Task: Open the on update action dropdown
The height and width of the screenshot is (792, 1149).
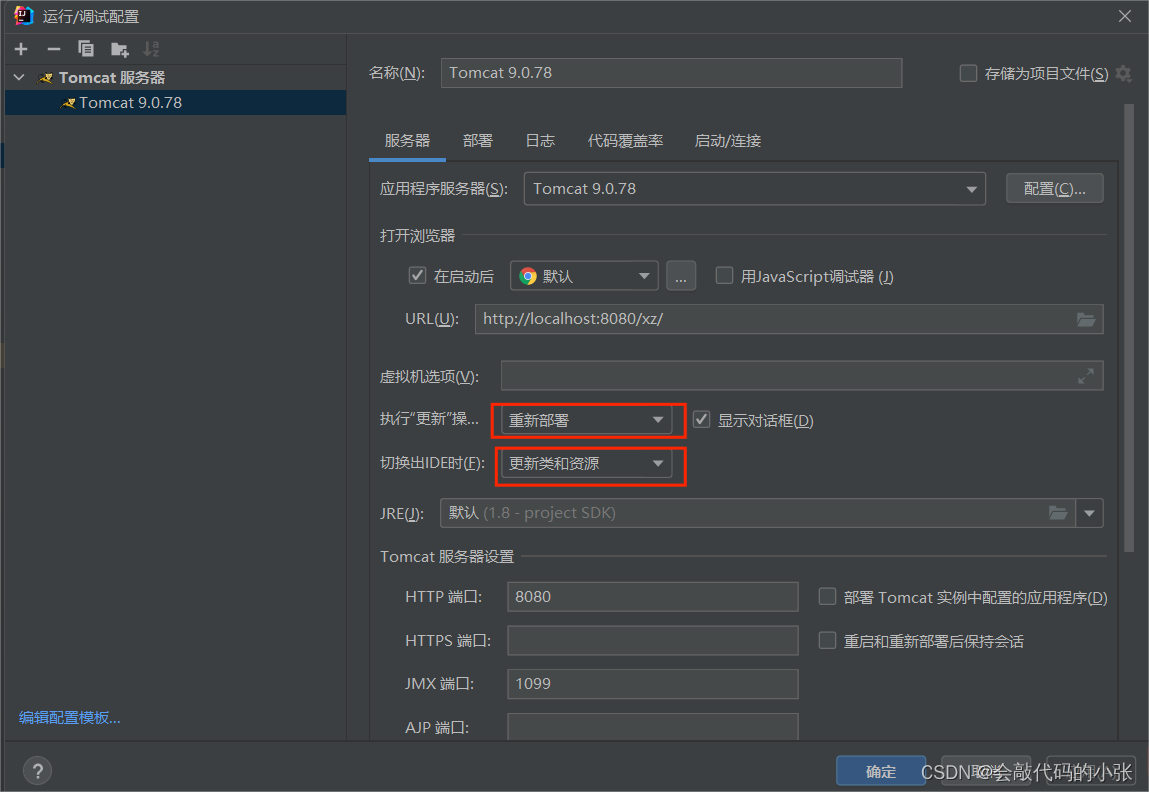Action: (x=586, y=420)
